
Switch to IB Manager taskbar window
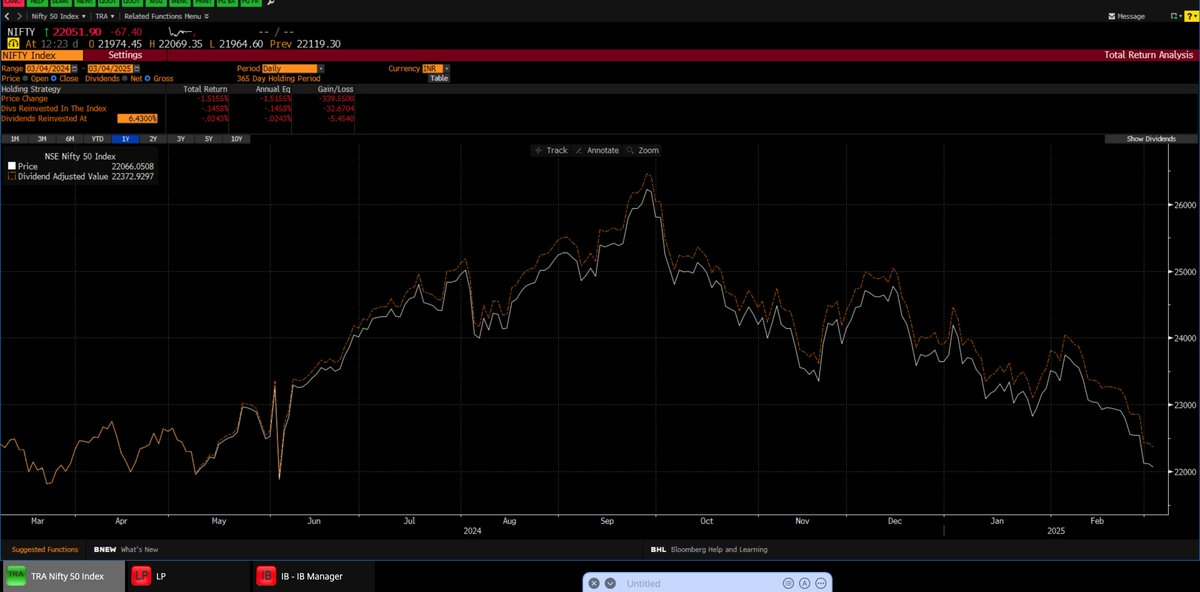pos(313,576)
